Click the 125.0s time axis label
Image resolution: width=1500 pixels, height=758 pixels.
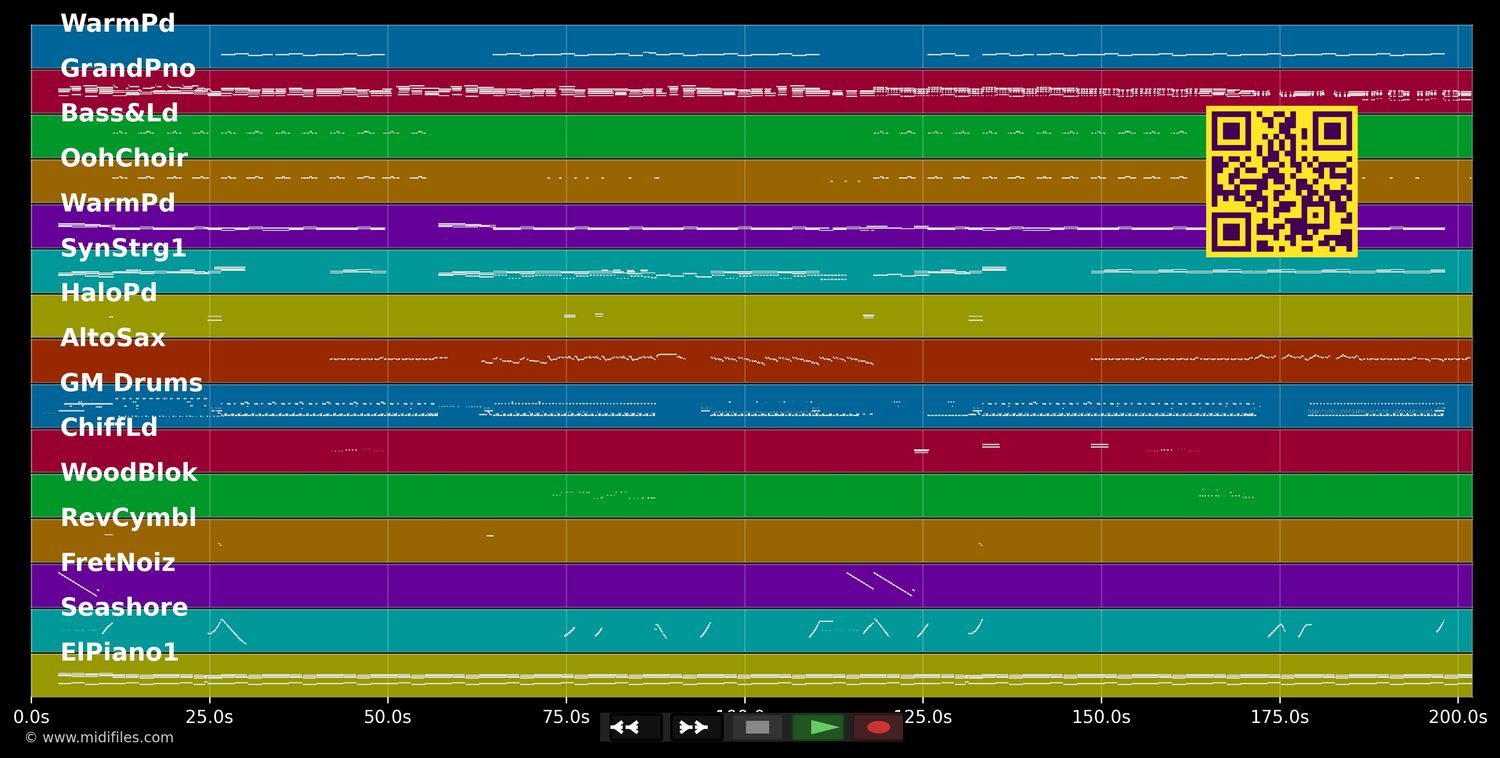click(923, 717)
